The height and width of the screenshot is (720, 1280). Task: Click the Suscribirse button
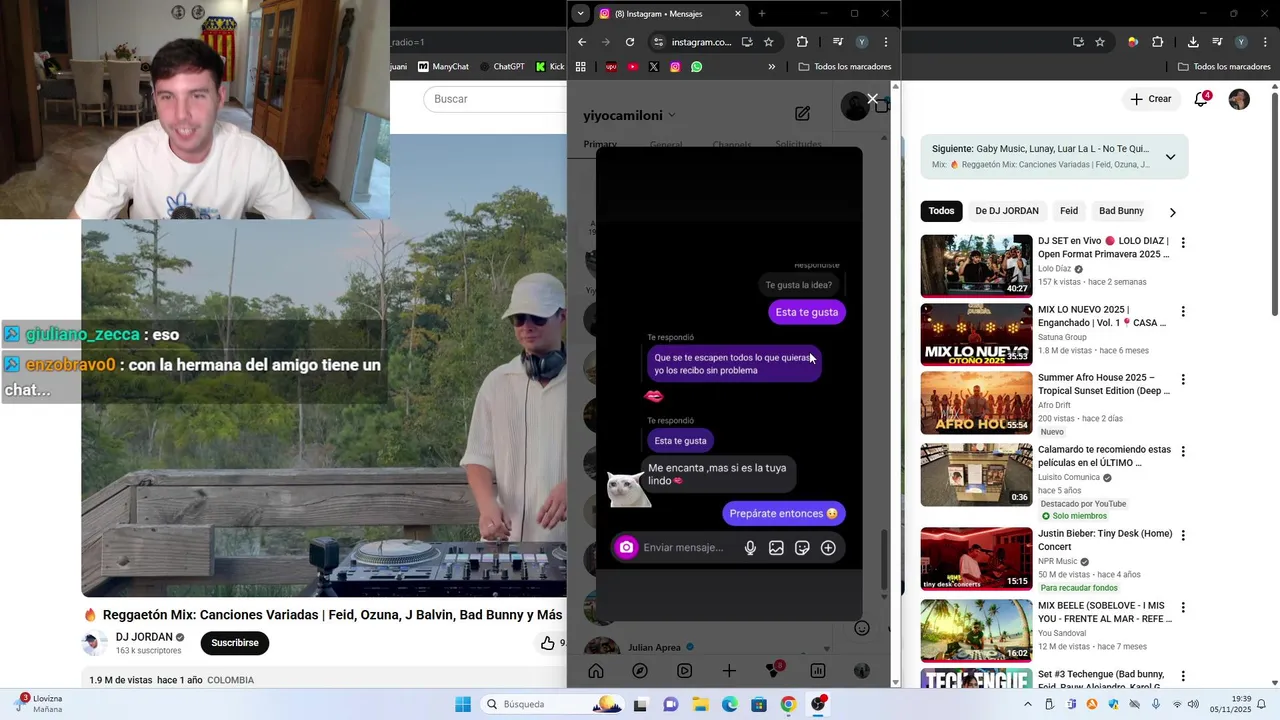[x=235, y=643]
